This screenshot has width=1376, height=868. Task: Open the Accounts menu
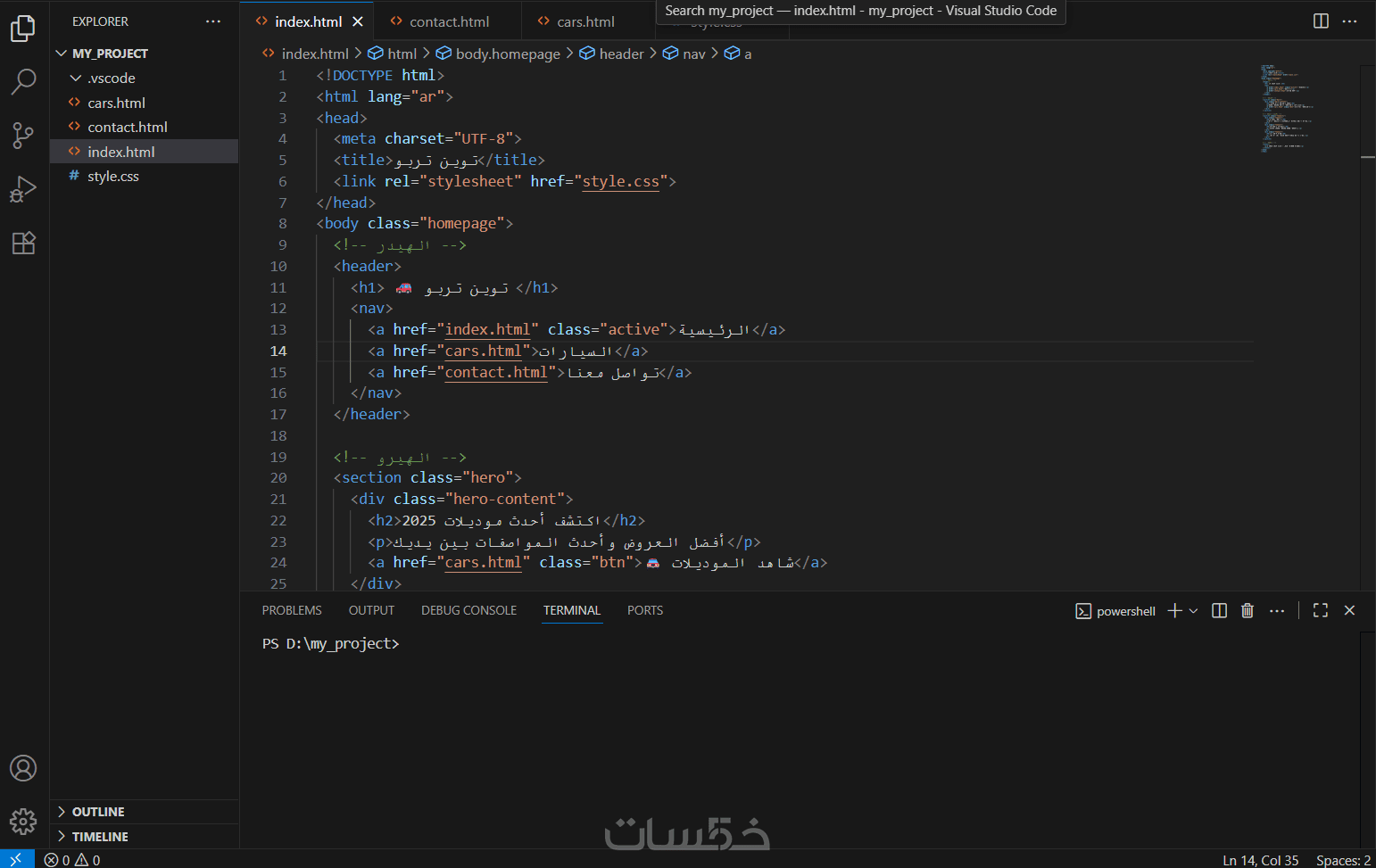tap(23, 768)
